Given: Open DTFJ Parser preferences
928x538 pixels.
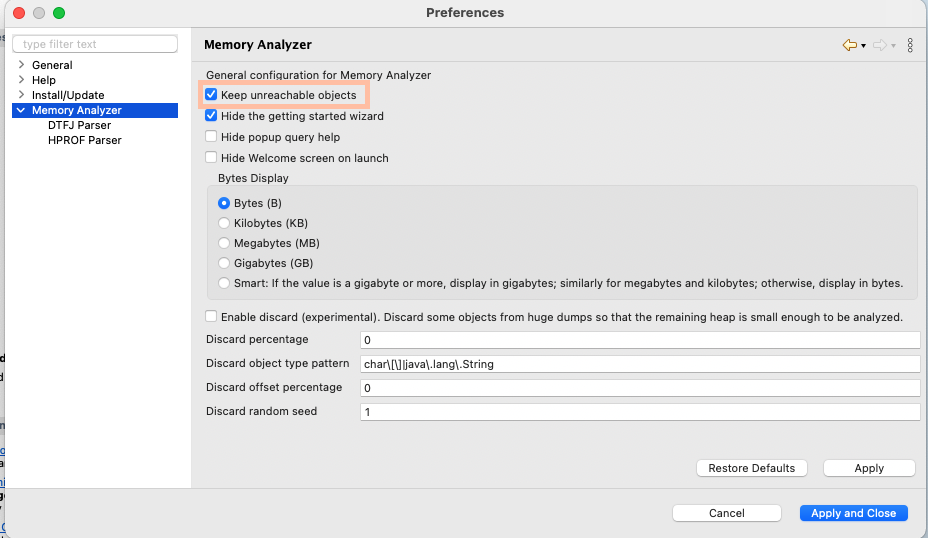Looking at the screenshot, I should (79, 125).
